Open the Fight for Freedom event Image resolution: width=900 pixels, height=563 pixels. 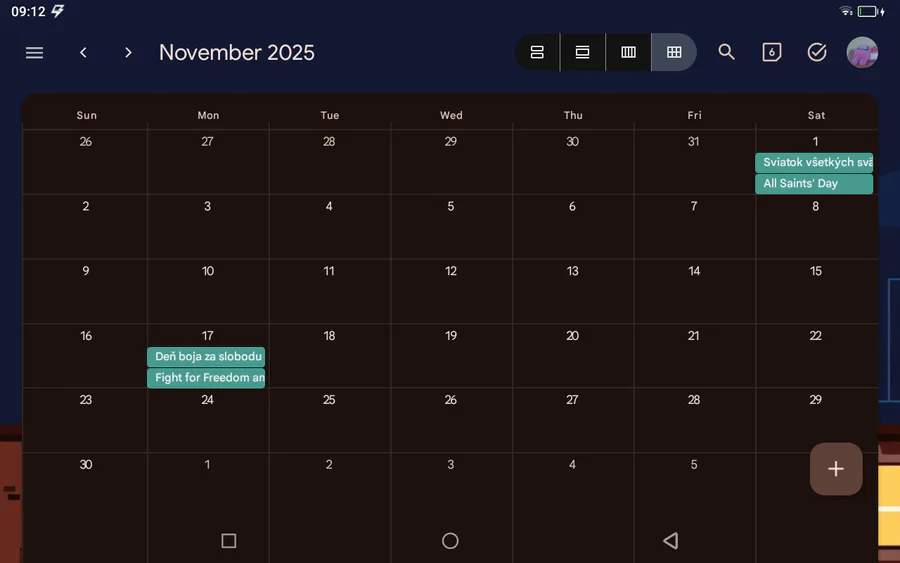pyautogui.click(x=206, y=378)
